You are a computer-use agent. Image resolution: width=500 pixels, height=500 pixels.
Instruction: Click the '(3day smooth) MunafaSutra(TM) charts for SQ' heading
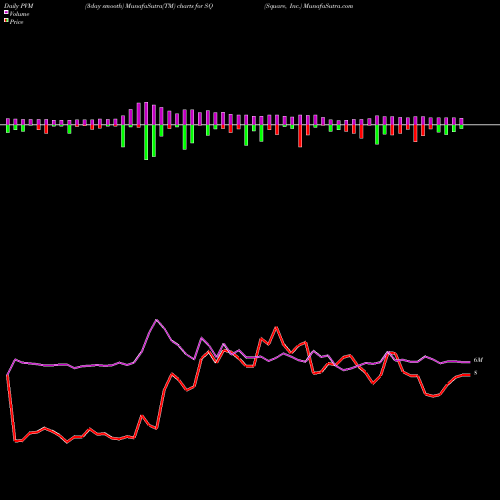click(x=149, y=6)
